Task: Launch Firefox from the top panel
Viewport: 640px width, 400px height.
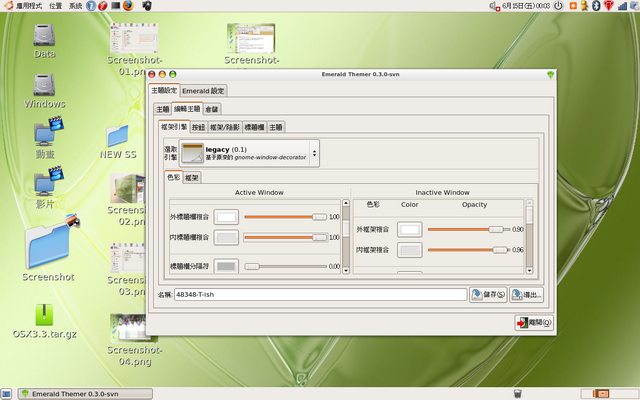Action: tap(129, 6)
